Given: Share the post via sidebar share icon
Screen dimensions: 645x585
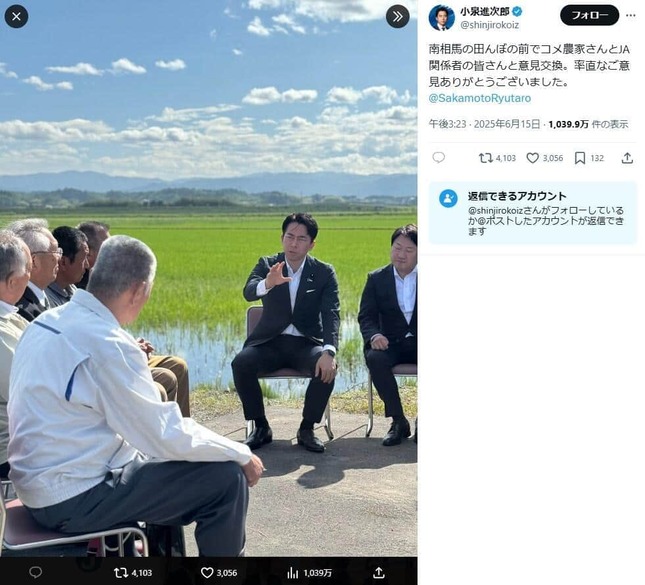Looking at the screenshot, I should click(627, 158).
